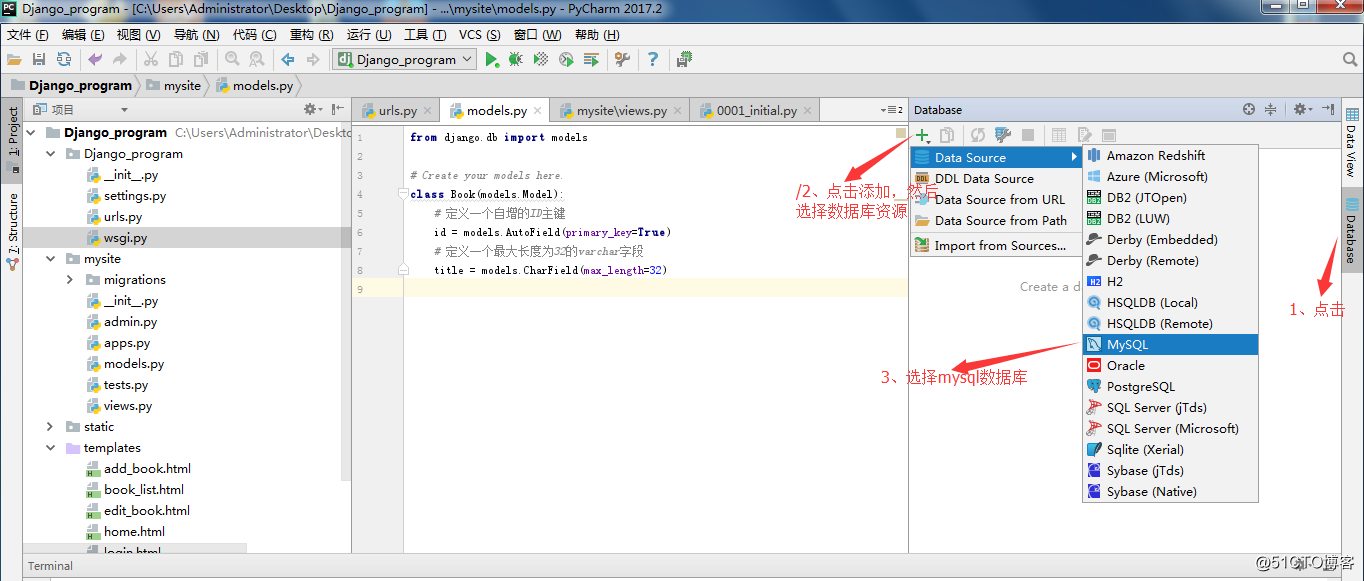Screen dimensions: 1364x581
Task: Close the models.py tab
Action: click(538, 111)
